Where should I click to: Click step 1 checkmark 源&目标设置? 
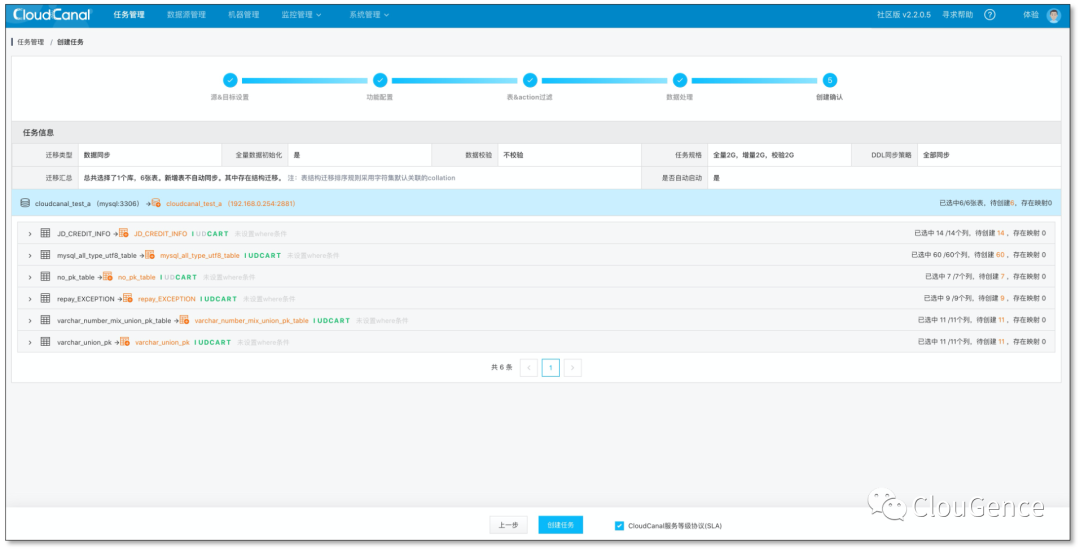point(230,81)
